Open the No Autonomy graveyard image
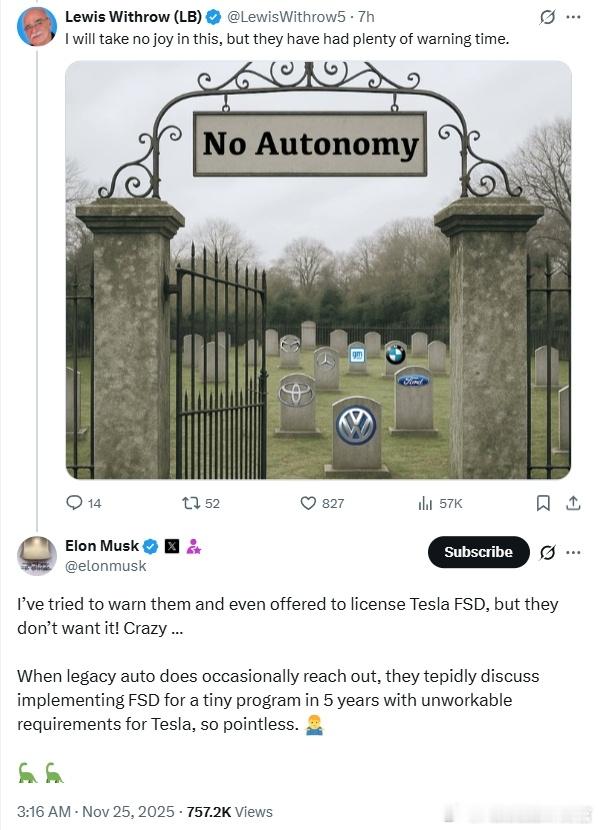The width and height of the screenshot is (599, 830). [x=318, y=270]
